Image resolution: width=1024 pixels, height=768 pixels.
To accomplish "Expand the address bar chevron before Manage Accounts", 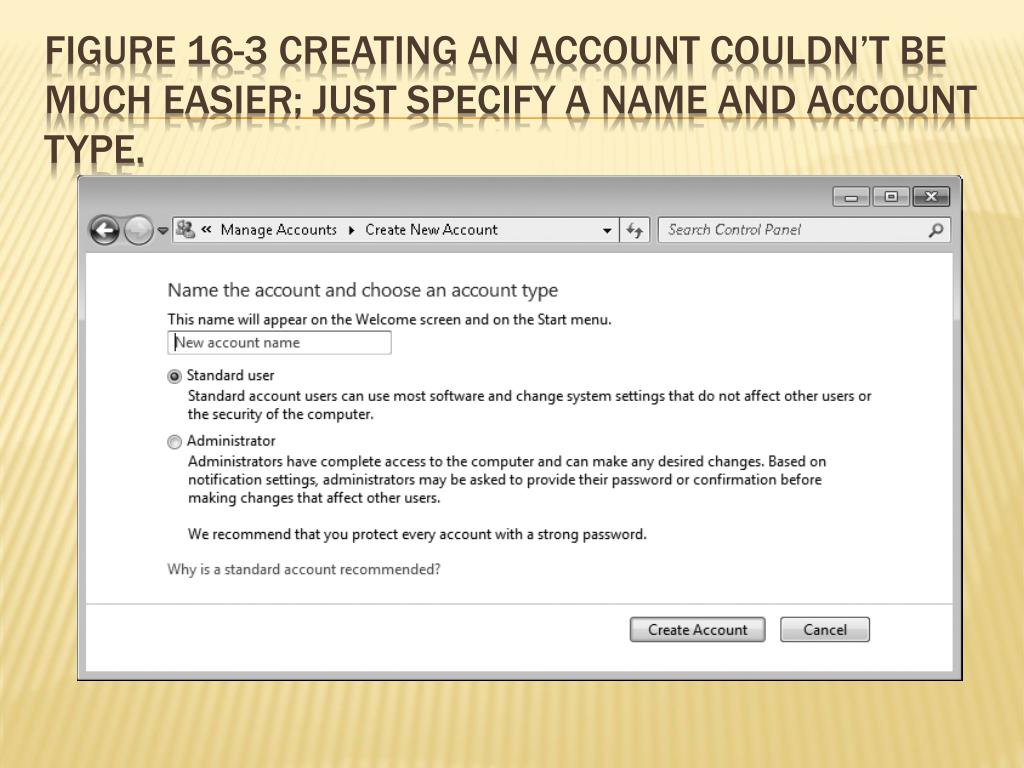I will coord(206,229).
